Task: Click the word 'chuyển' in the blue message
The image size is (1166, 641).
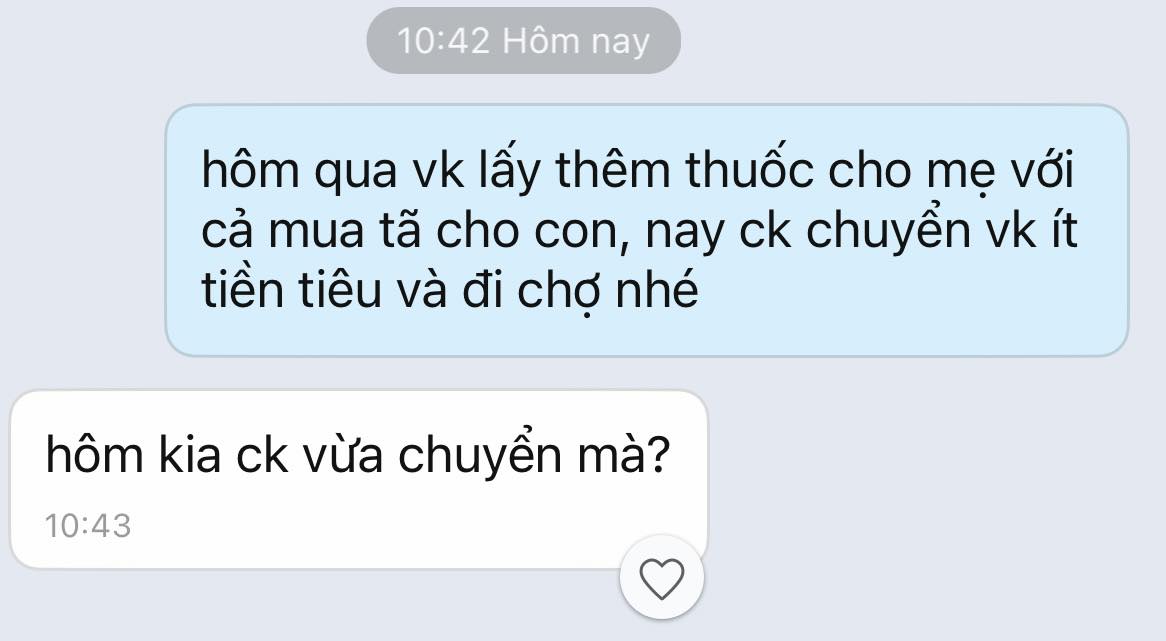Action: point(889,231)
